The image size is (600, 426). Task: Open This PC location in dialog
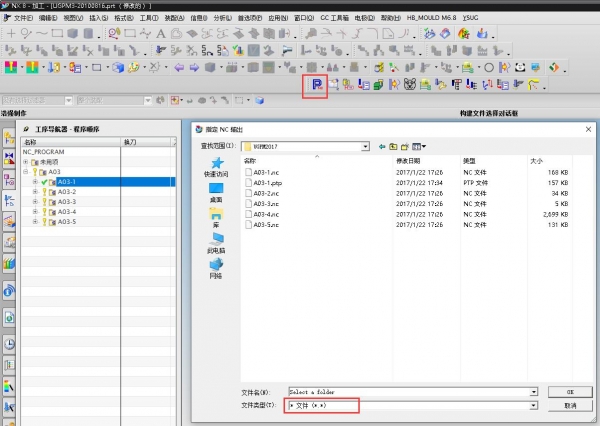coord(216,243)
